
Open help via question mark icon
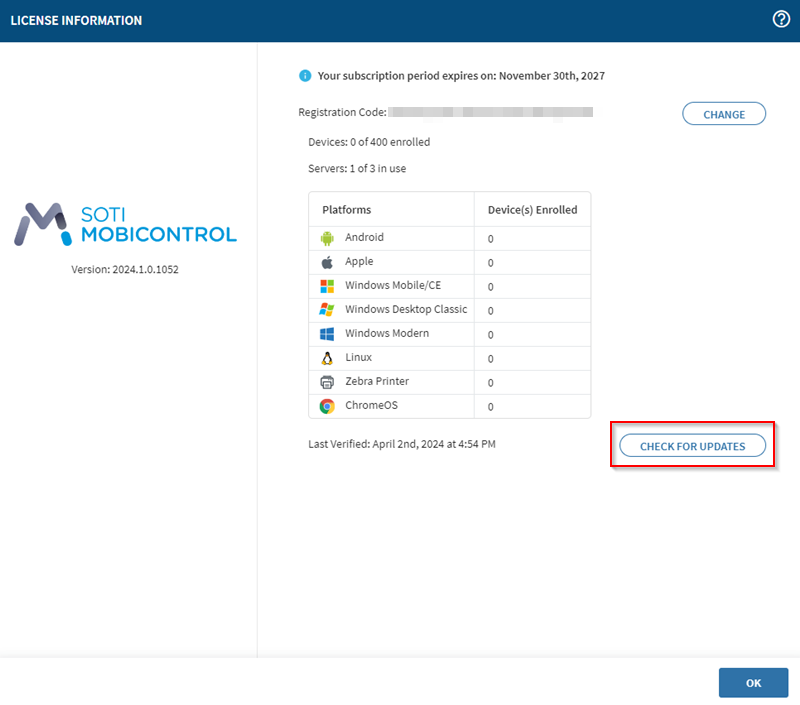781,19
